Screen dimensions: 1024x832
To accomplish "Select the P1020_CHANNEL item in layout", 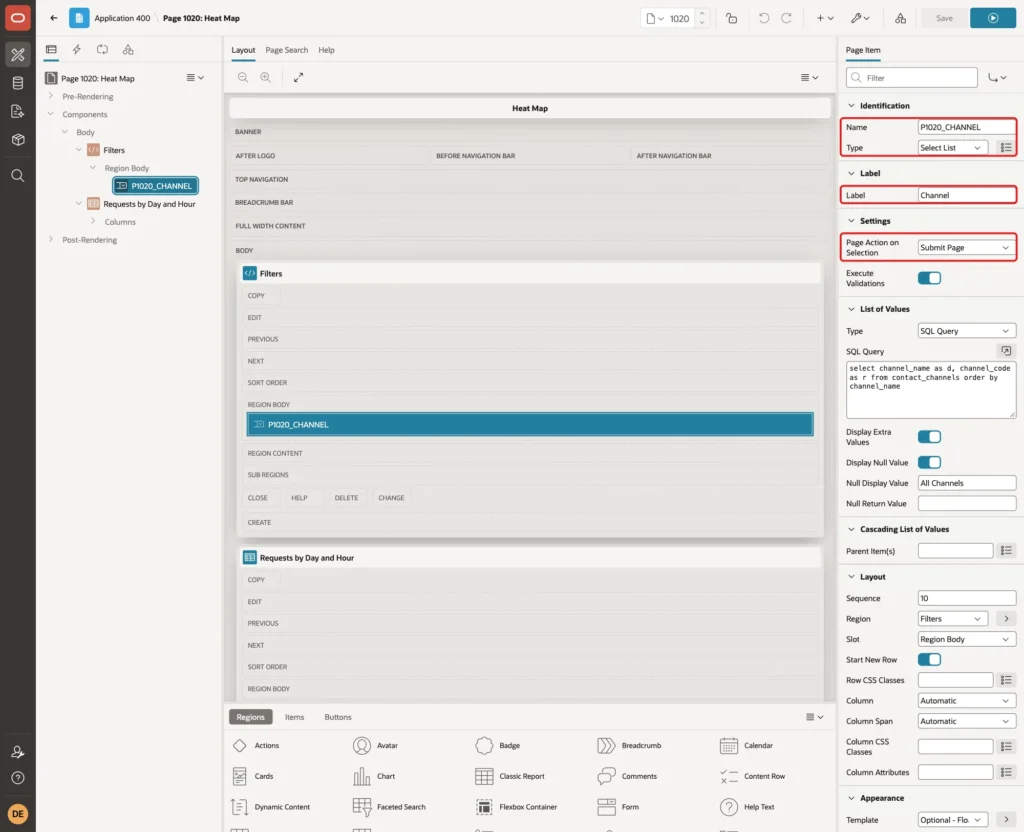I will [x=530, y=424].
